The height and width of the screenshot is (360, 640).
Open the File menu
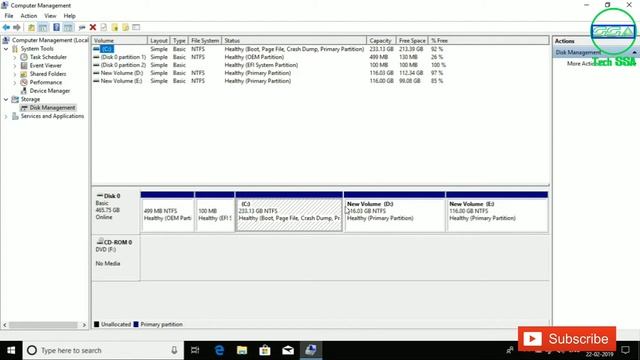click(x=9, y=16)
